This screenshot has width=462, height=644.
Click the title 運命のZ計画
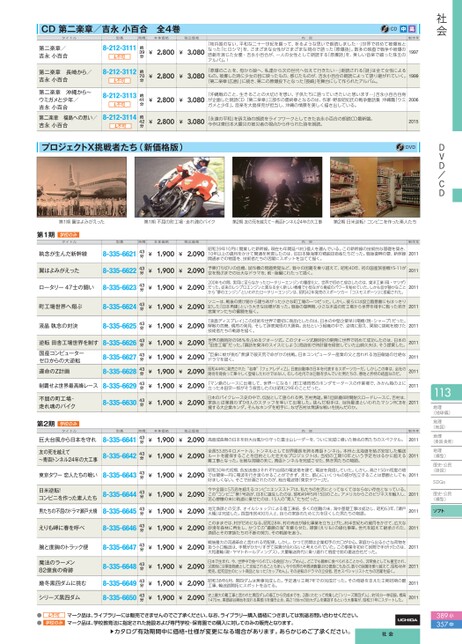coord(54,371)
